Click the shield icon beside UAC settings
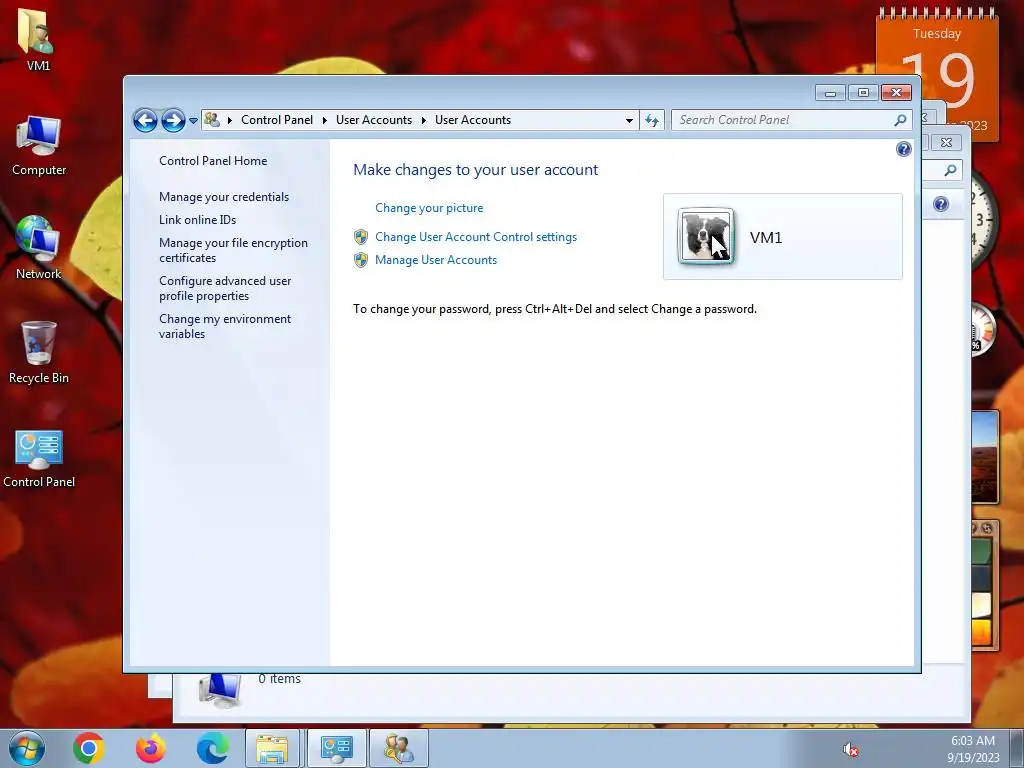1024x768 pixels. click(361, 237)
